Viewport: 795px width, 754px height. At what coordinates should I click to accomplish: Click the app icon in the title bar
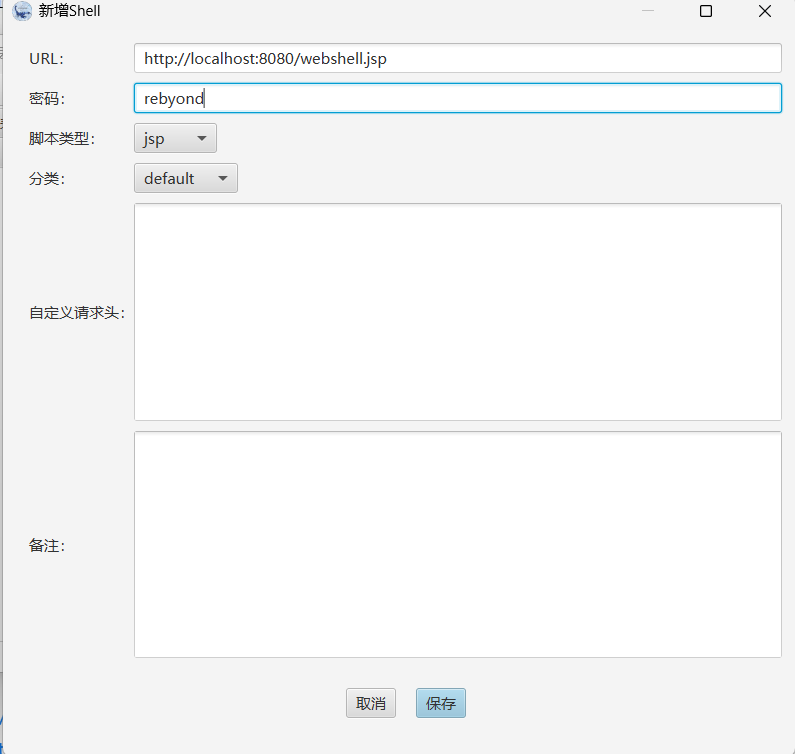pos(21,12)
